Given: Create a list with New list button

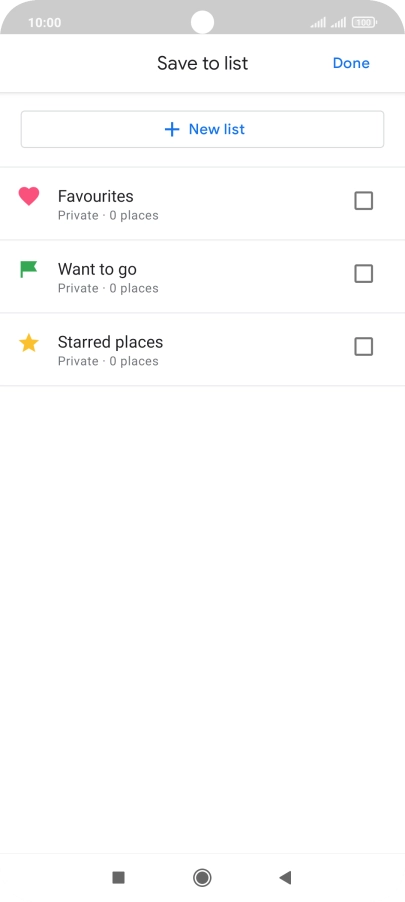Looking at the screenshot, I should [202, 129].
